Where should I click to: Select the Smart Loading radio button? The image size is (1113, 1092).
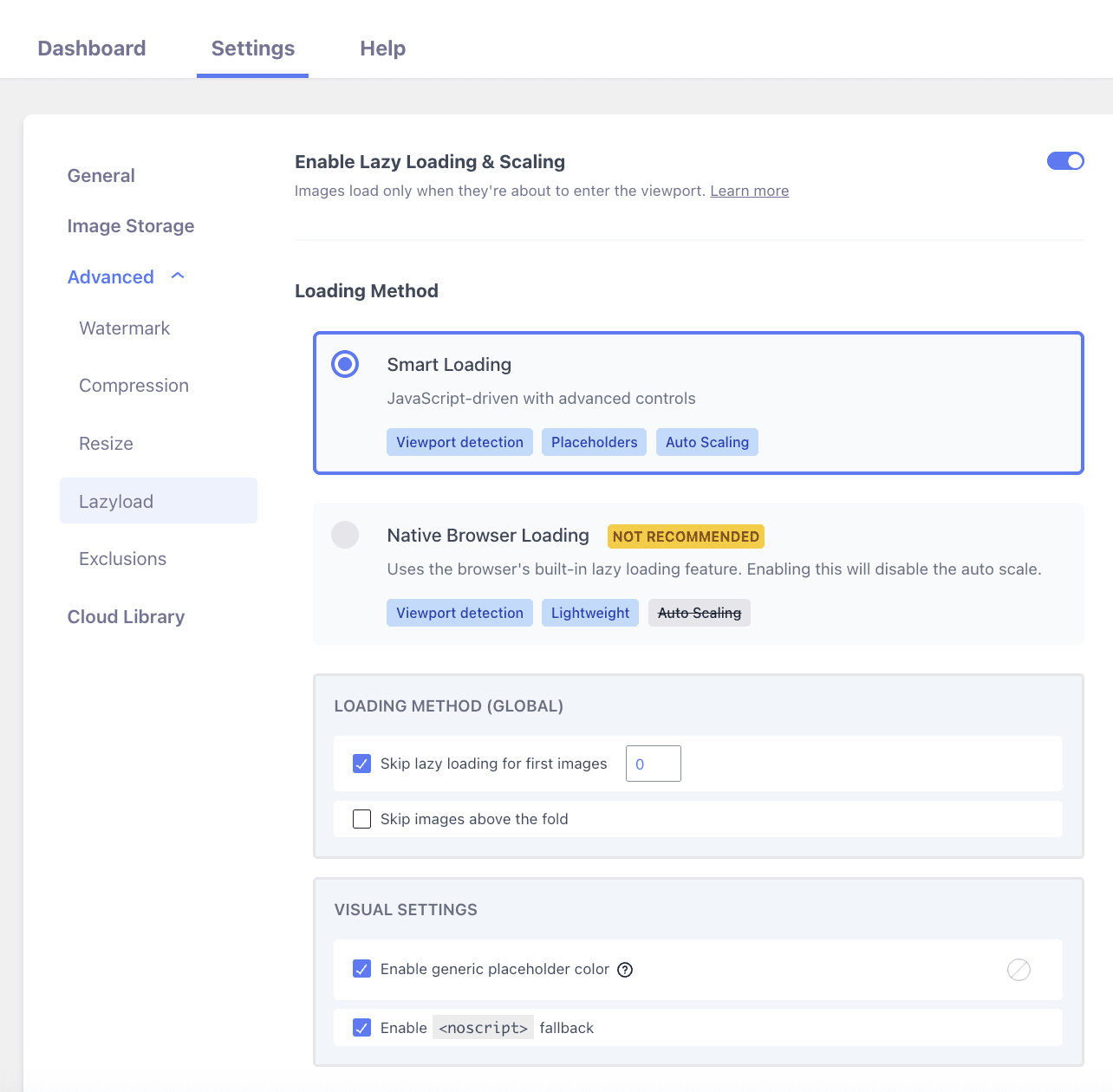click(x=345, y=364)
